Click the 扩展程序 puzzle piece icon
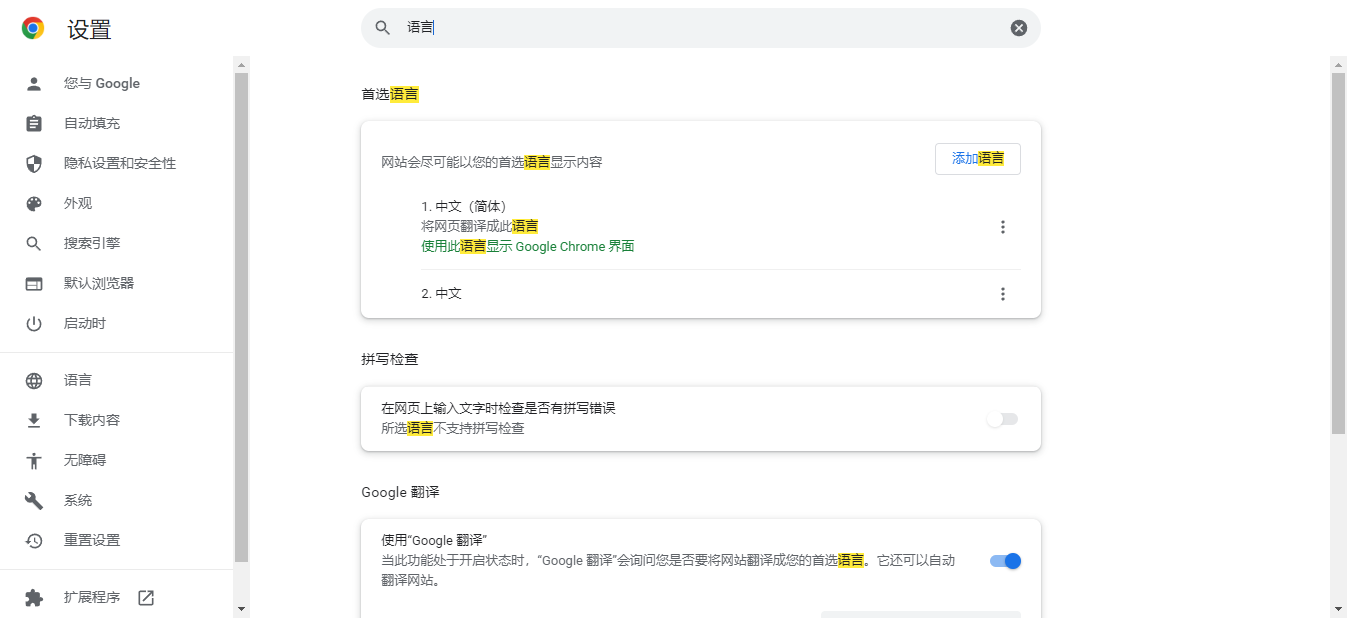Viewport: 1347px width, 618px height. (34, 598)
